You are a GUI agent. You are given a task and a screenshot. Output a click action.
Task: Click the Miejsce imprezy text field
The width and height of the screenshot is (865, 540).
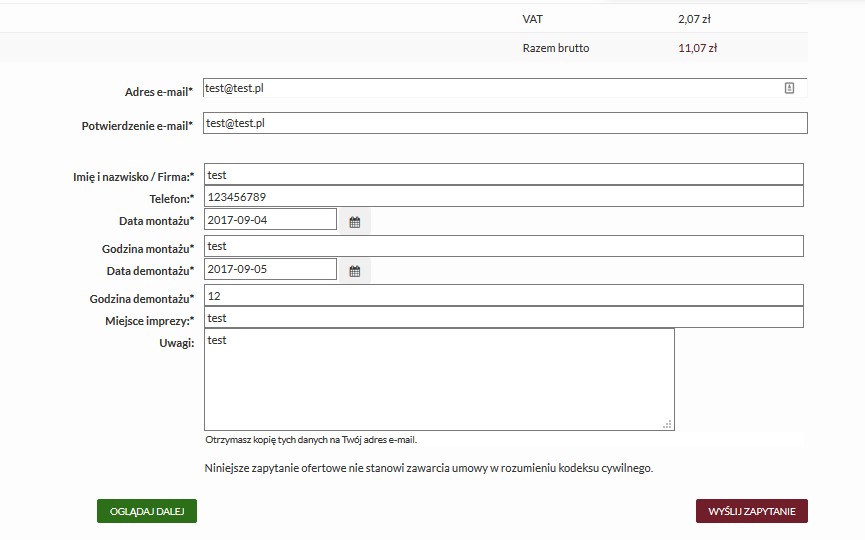503,318
